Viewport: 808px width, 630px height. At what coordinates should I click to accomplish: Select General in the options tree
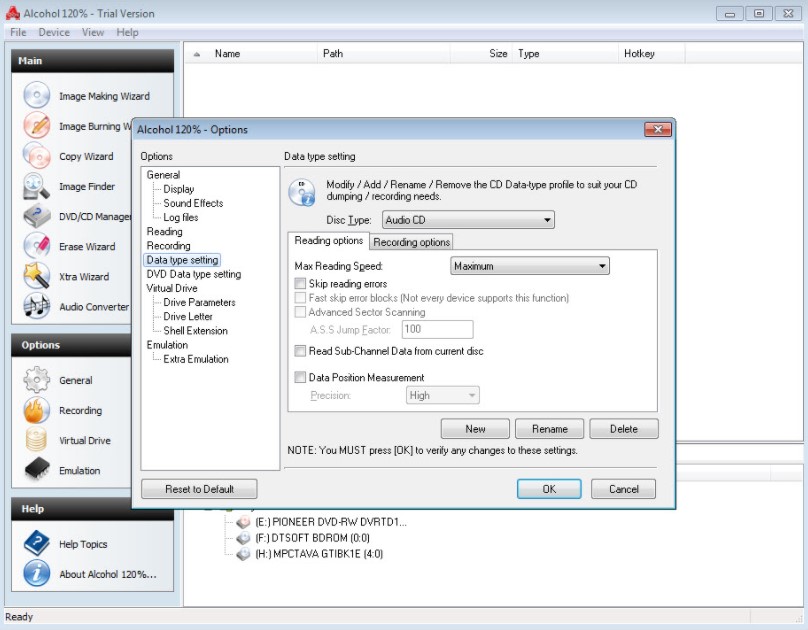click(x=163, y=175)
